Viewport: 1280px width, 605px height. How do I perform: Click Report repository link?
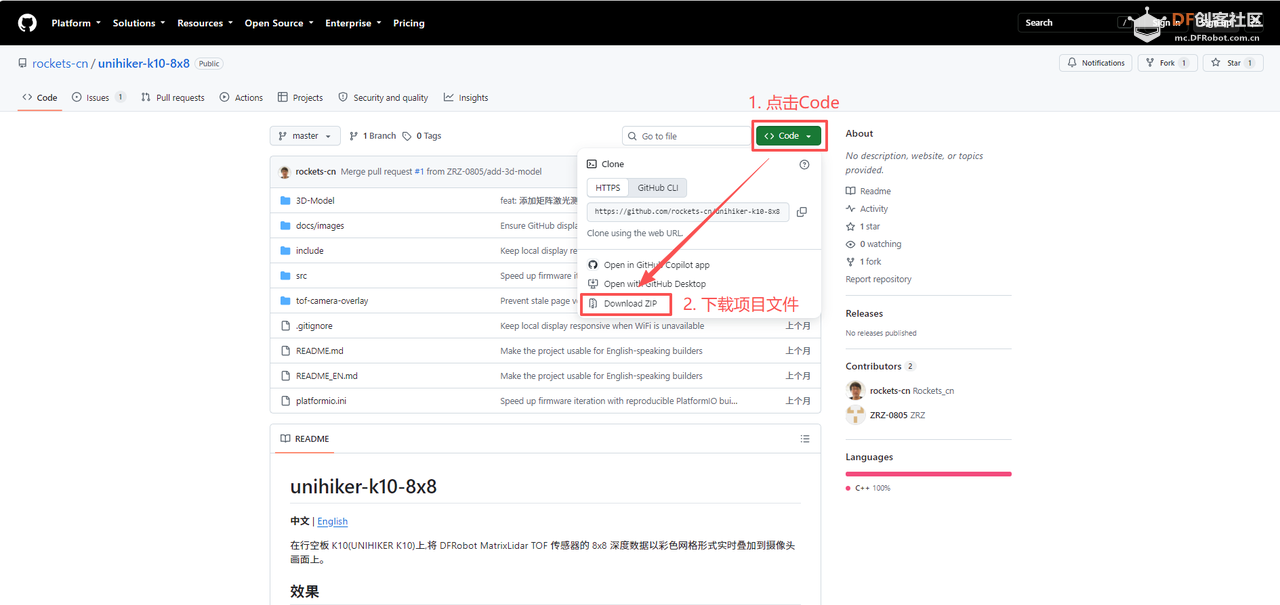[879, 280]
